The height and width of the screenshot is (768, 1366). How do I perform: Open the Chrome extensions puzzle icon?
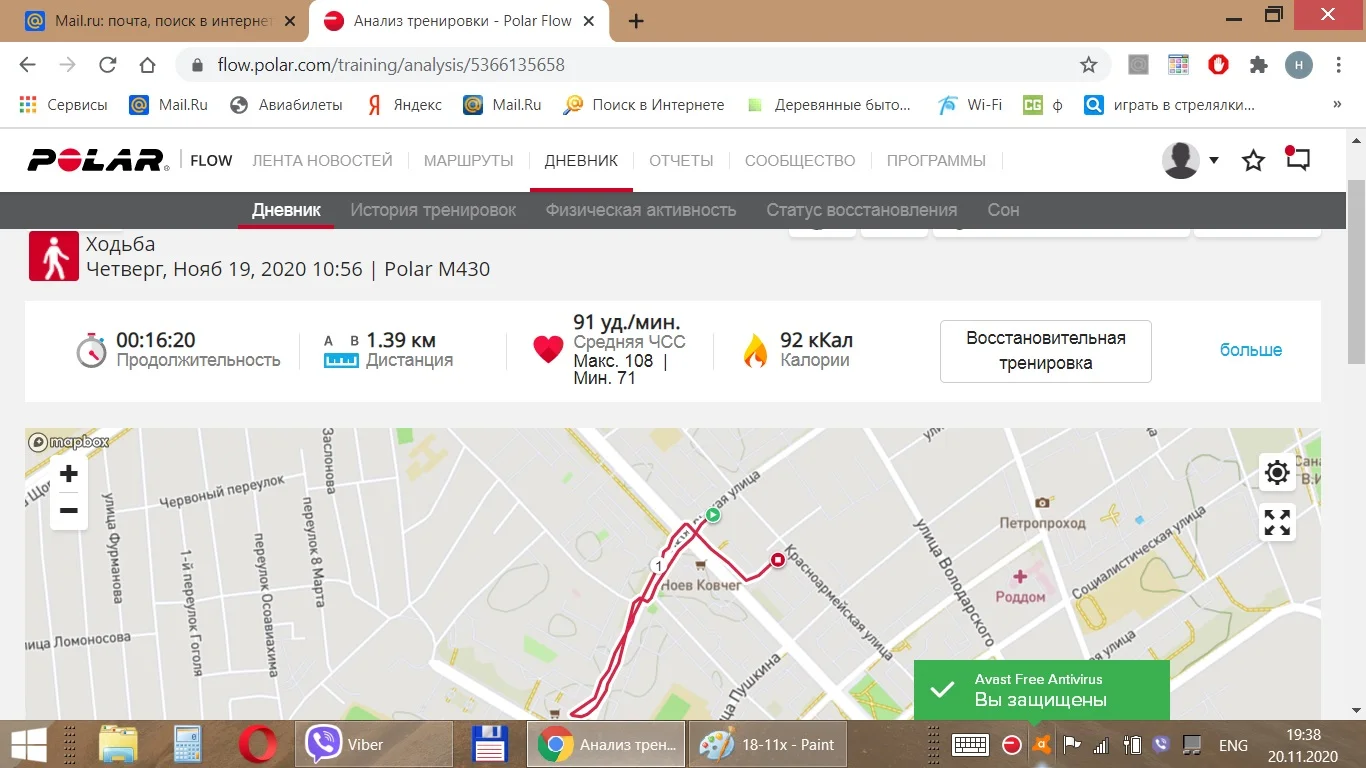[1259, 65]
